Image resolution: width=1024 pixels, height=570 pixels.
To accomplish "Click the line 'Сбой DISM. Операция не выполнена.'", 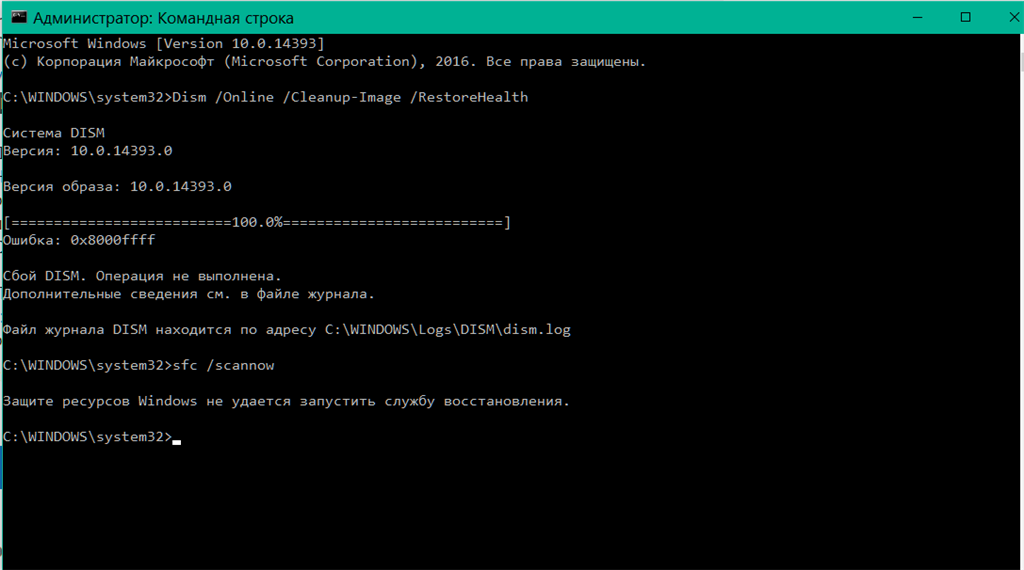I will 142,276.
